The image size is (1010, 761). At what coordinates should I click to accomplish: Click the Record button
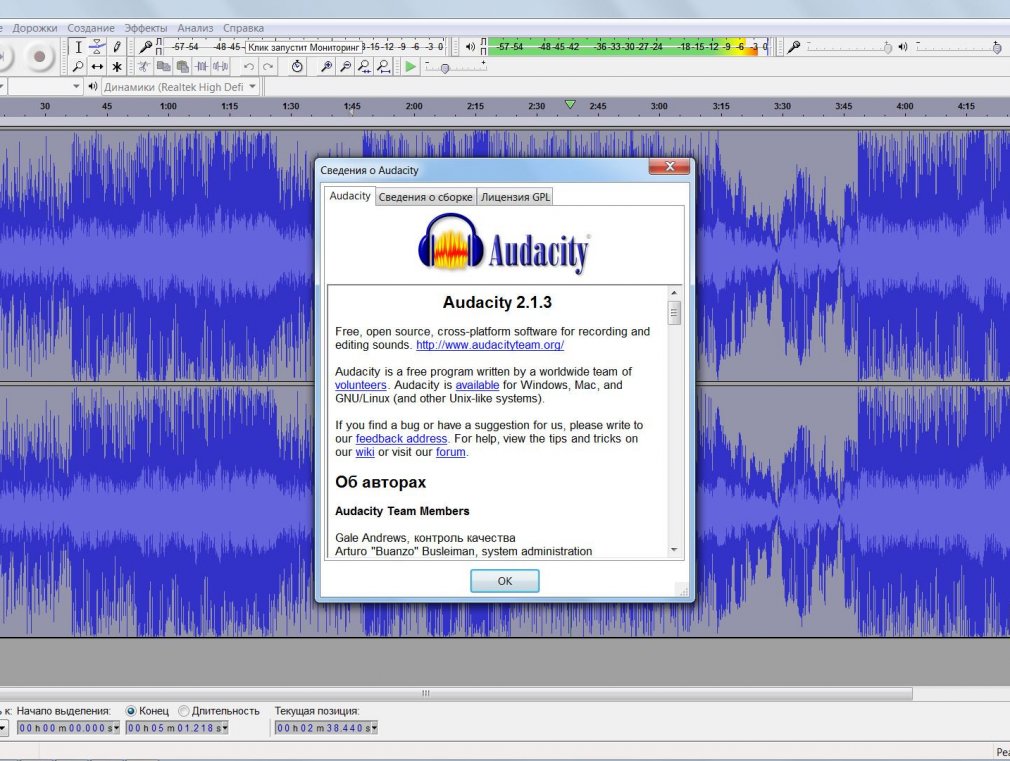[x=39, y=57]
